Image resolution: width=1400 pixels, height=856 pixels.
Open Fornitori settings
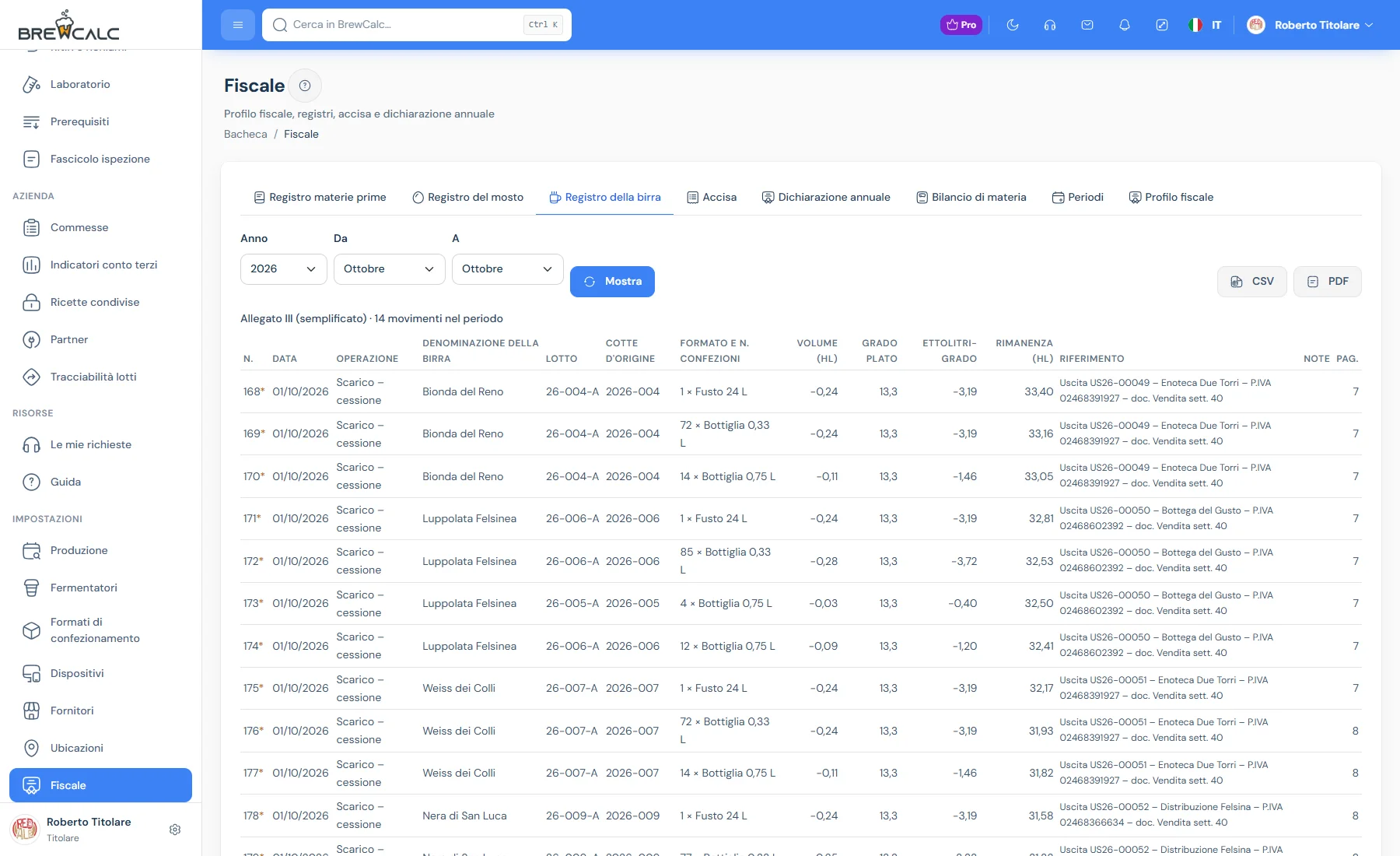pos(100,710)
